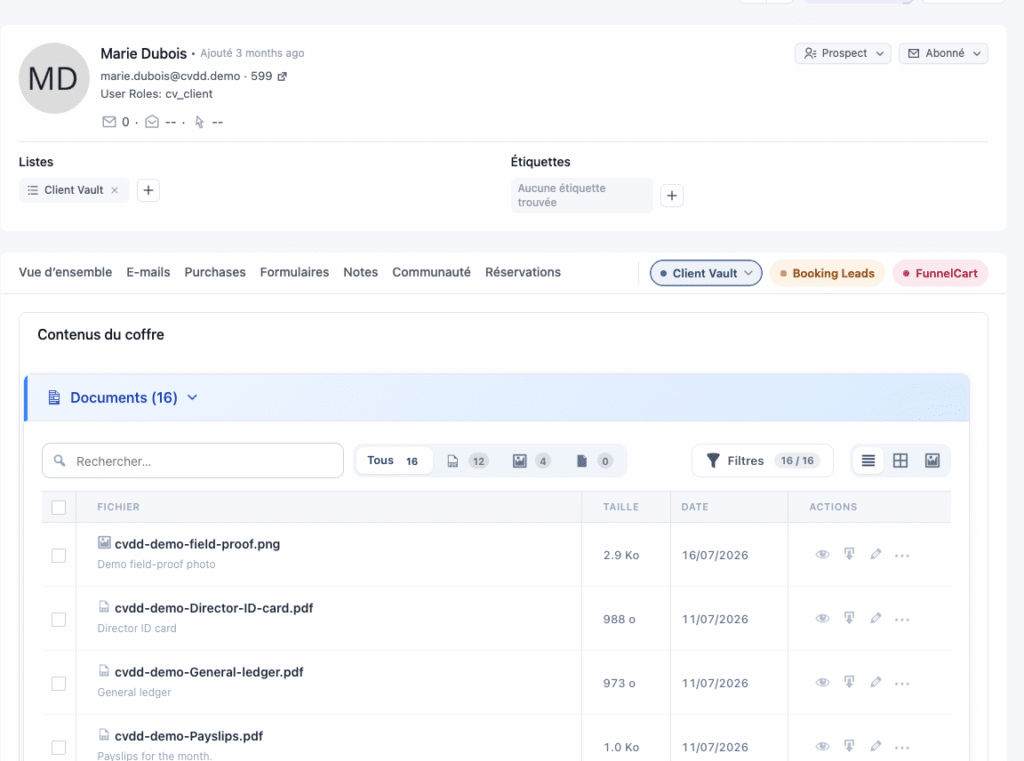Open more actions for cvdd-demo-field-proof.png

[x=902, y=555]
